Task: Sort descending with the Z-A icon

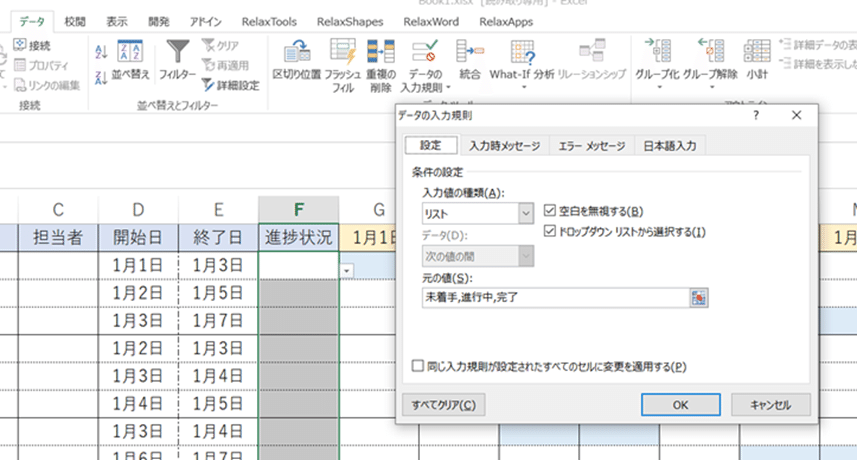Action: point(101,78)
